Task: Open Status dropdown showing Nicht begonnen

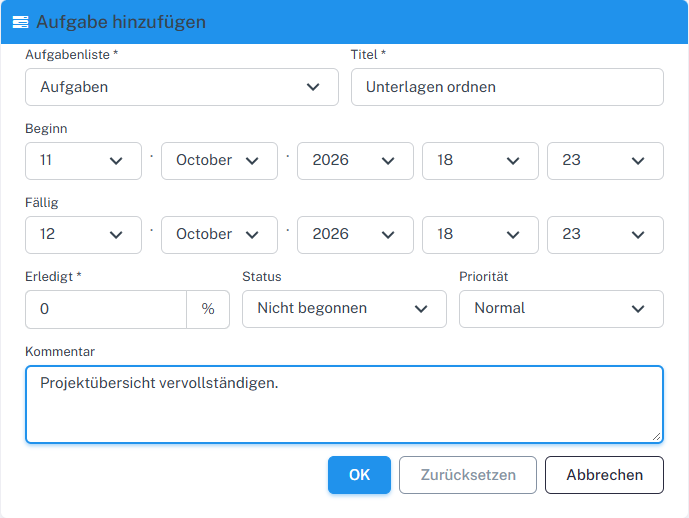Action: click(x=344, y=309)
